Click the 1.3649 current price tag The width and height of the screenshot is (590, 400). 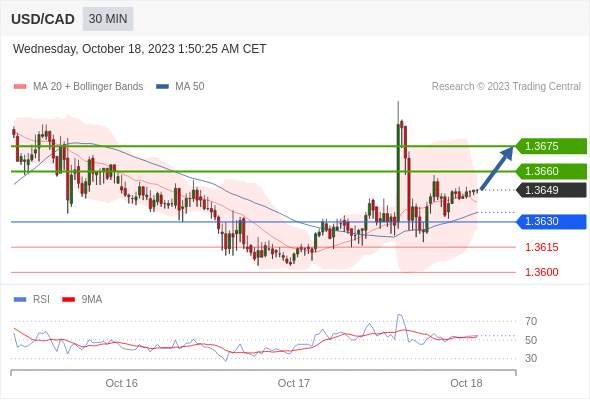tap(551, 190)
